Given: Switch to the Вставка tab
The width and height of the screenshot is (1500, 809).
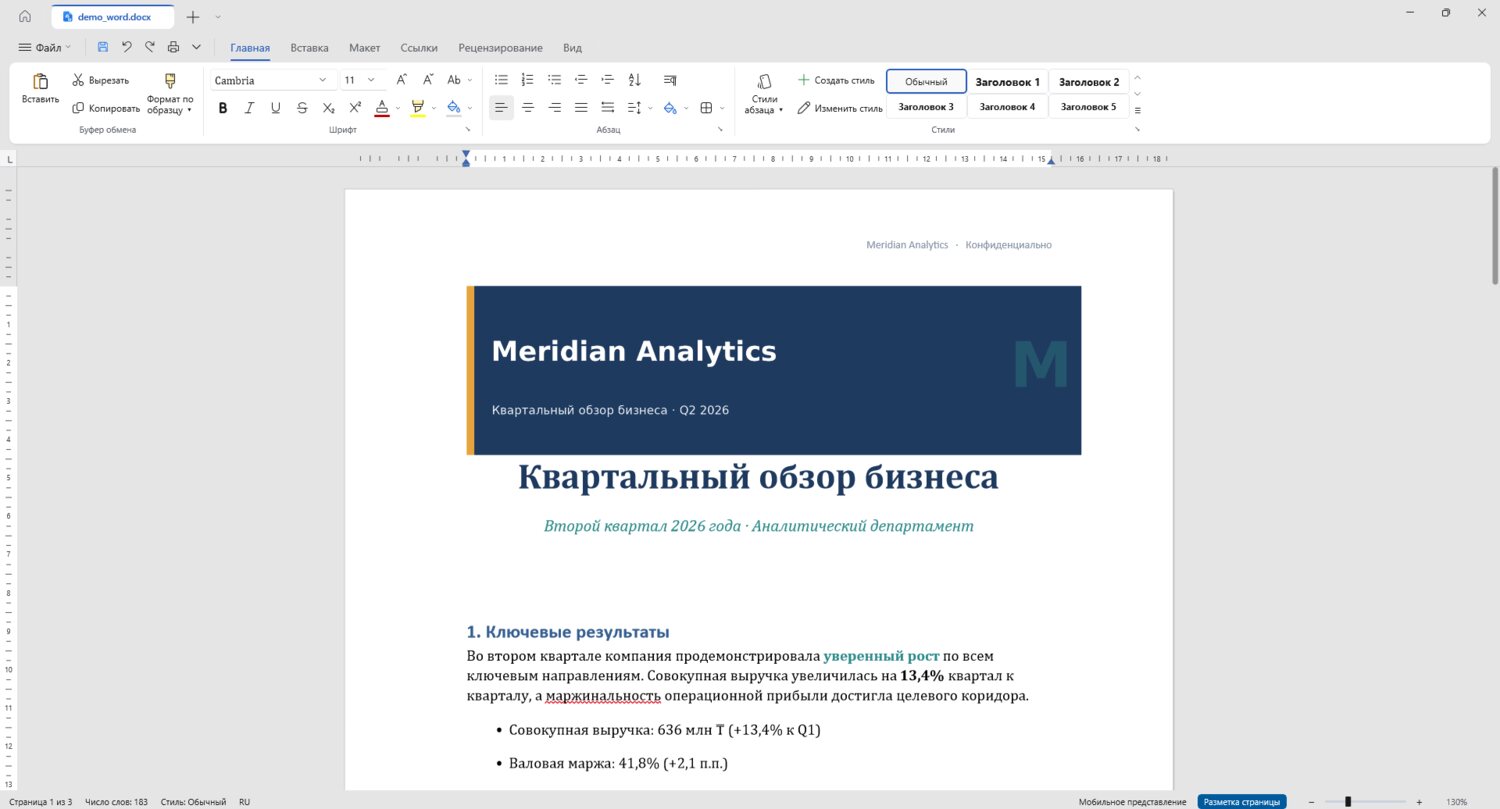Looking at the screenshot, I should coord(309,47).
